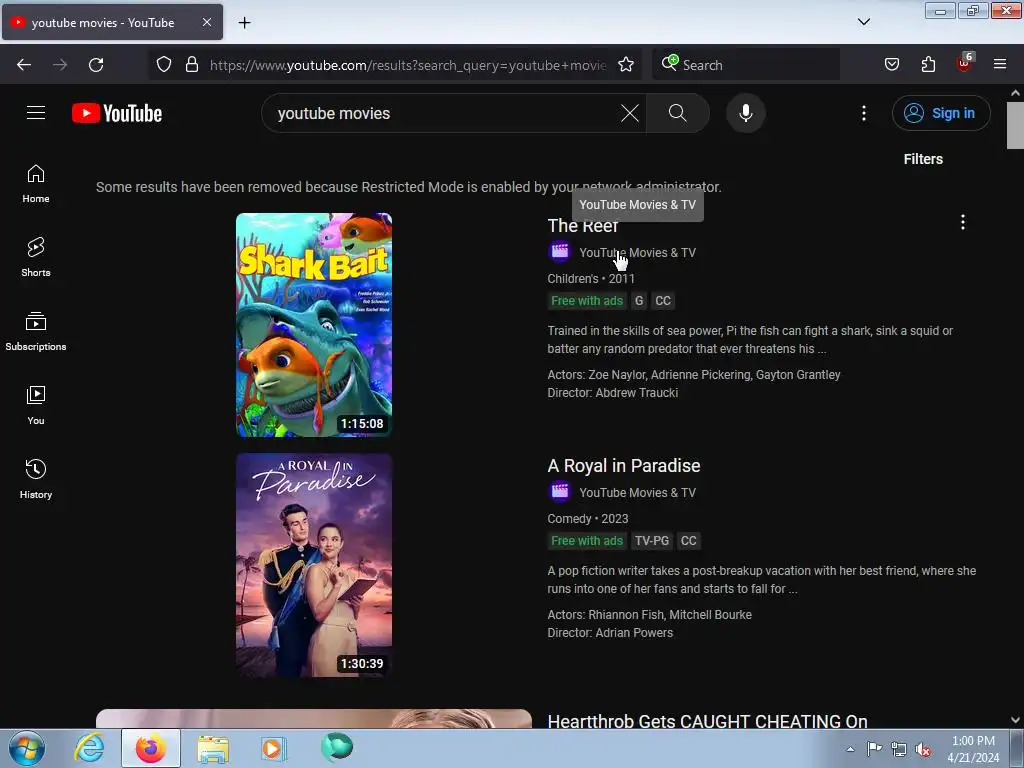
Task: Open the uBlock extension icon
Action: (x=965, y=63)
